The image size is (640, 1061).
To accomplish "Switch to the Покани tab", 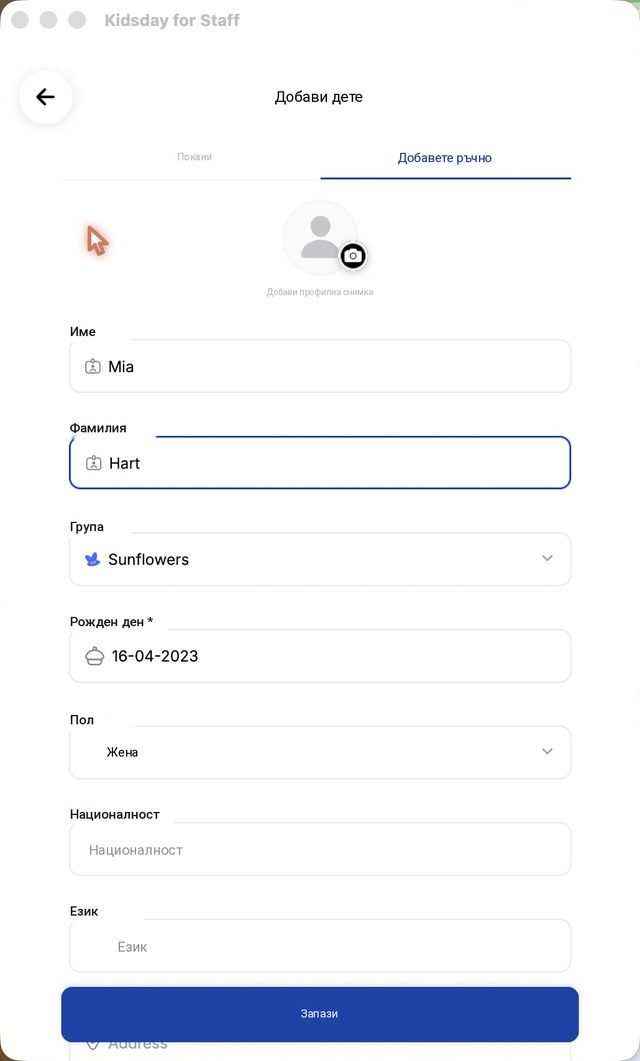I will coord(195,157).
